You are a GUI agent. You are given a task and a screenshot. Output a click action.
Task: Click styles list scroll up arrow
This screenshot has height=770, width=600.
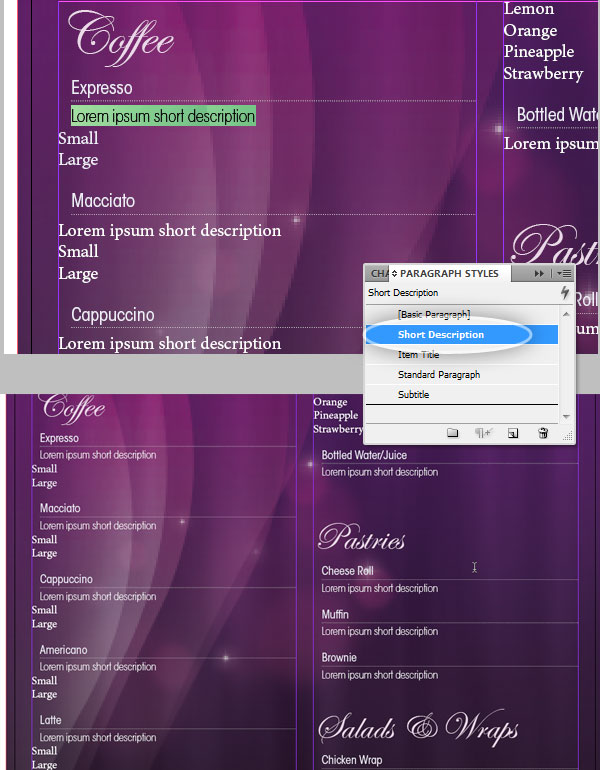[x=566, y=314]
